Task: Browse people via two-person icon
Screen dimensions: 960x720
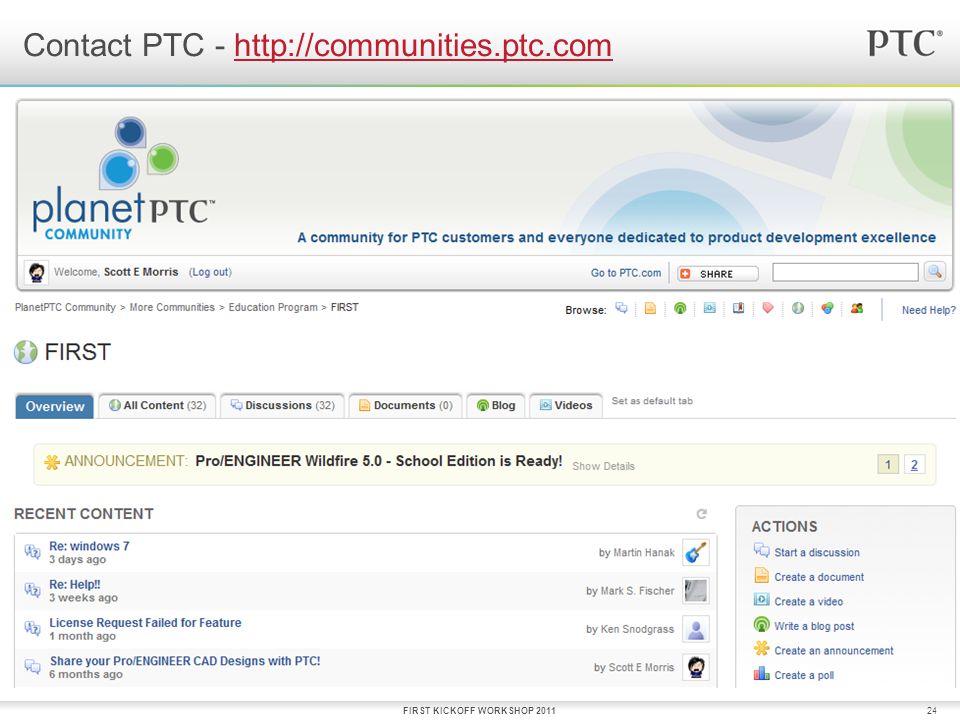Action: click(x=857, y=308)
